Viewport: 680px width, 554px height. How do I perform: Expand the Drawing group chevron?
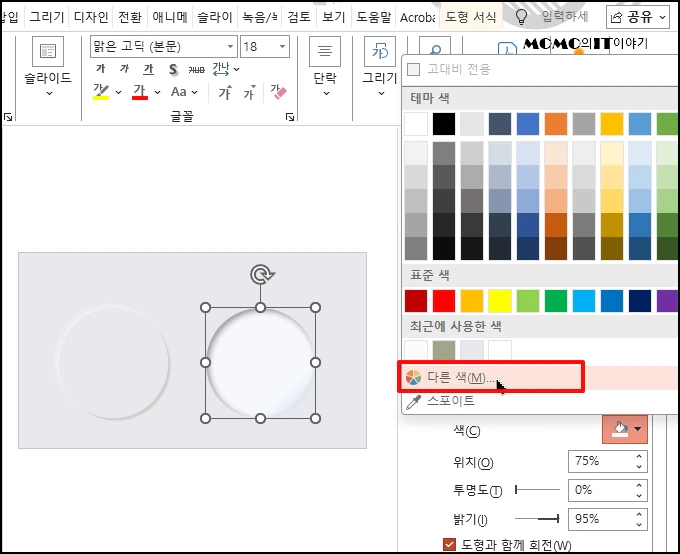381,93
